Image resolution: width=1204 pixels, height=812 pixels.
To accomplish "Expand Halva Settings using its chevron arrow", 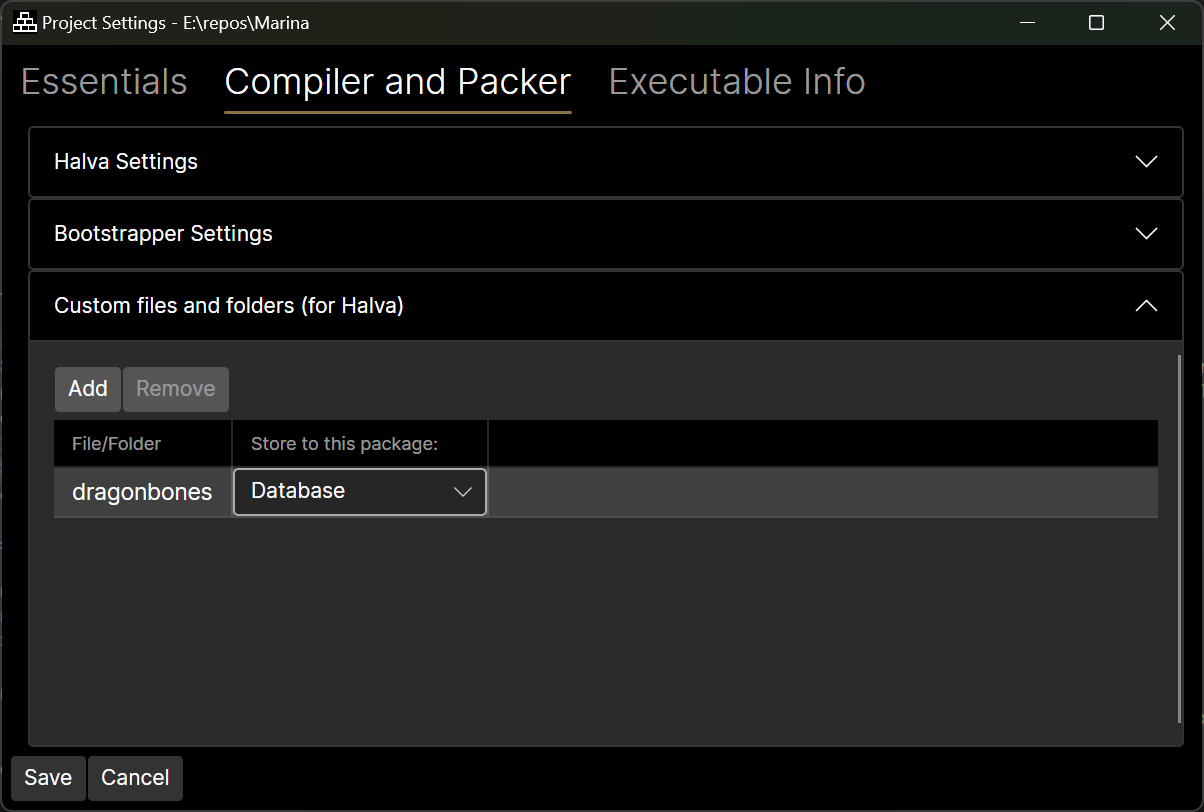I will tap(1146, 162).
